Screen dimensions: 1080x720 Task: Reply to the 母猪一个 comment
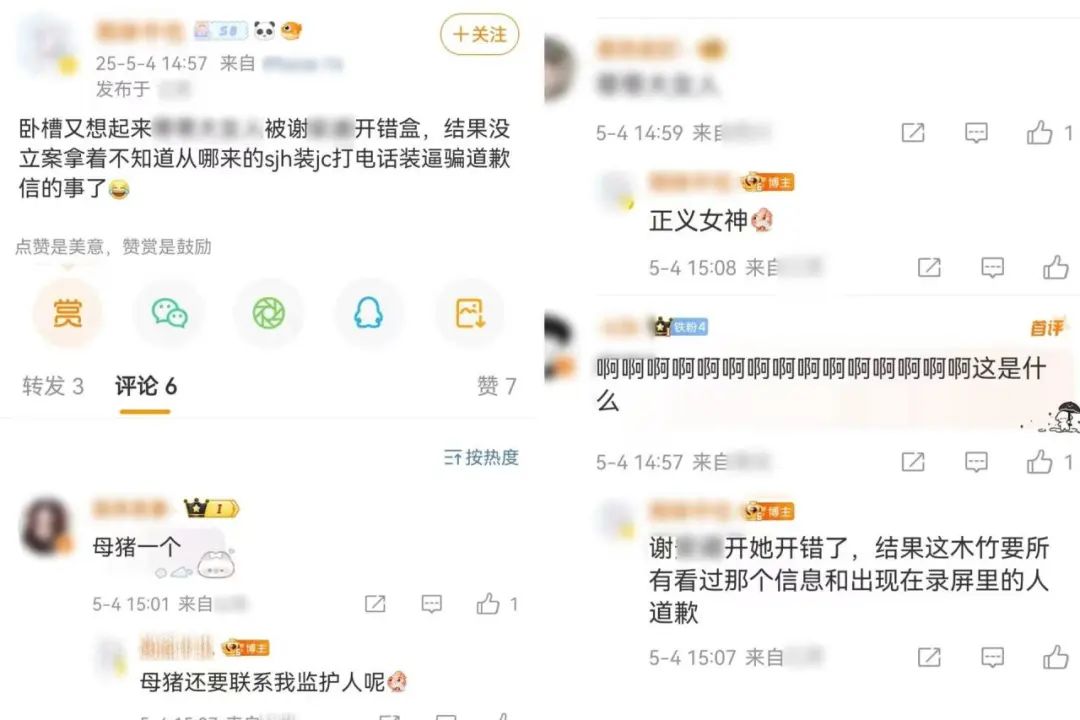point(431,604)
